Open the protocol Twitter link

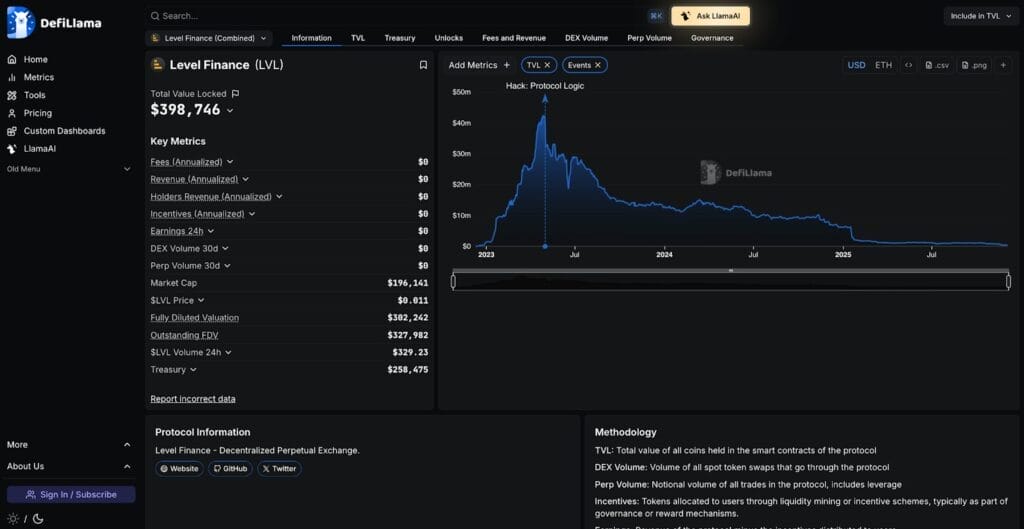pyautogui.click(x=280, y=468)
